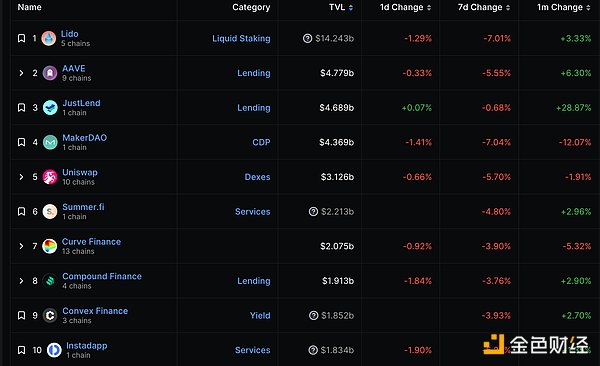The image size is (600, 366).
Task: Click the Lido logo icon
Action: point(49,38)
